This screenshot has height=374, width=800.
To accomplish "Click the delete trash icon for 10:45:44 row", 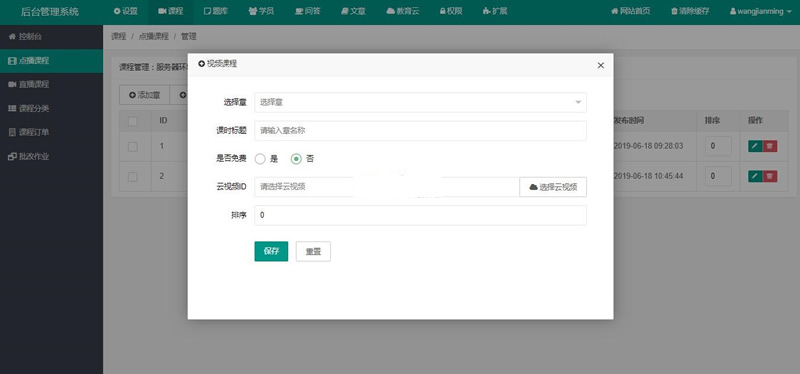I will click(x=770, y=176).
